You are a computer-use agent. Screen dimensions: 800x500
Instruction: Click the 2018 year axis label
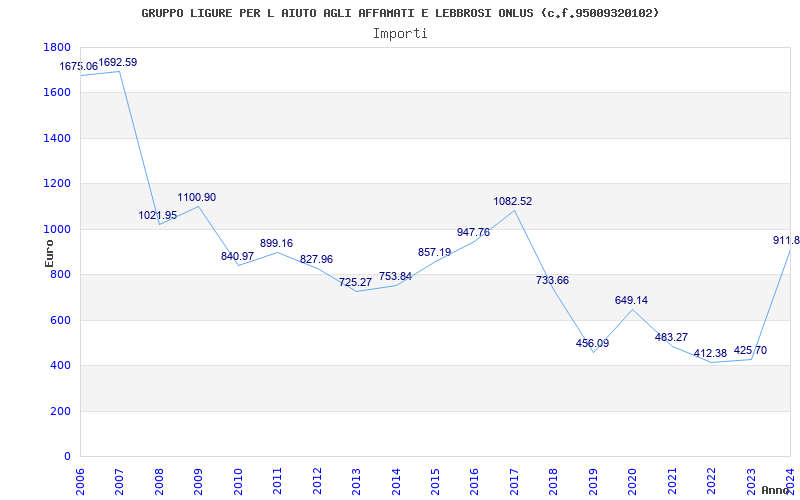554,482
